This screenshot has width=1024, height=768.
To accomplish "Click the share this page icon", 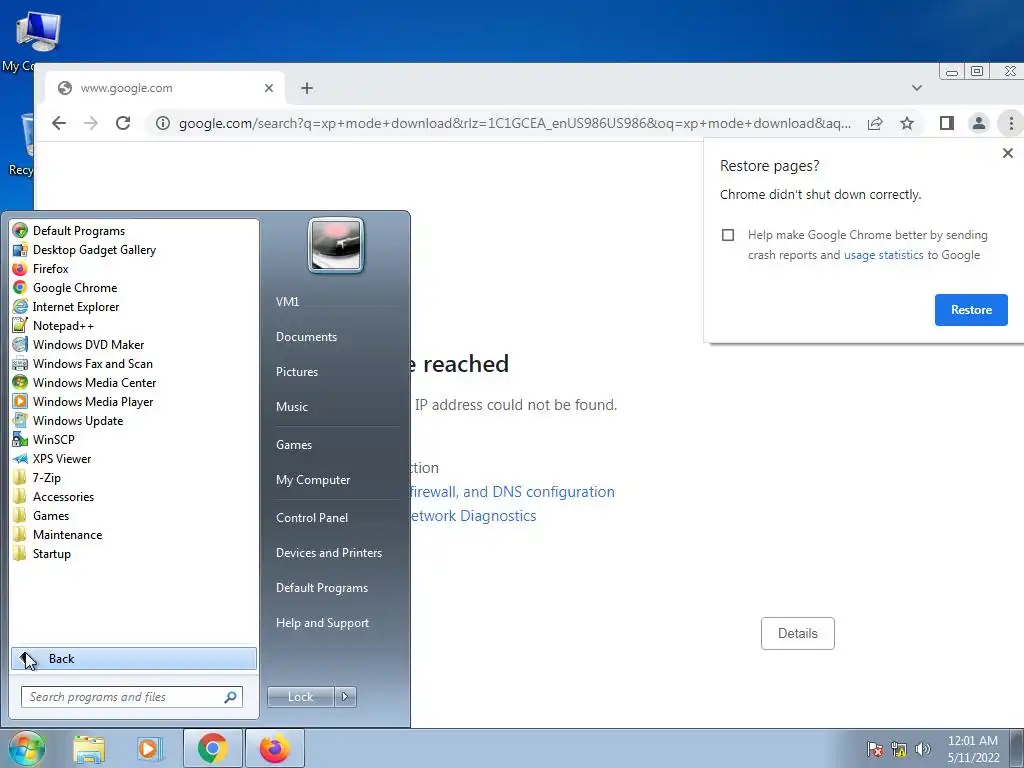I will click(x=875, y=123).
